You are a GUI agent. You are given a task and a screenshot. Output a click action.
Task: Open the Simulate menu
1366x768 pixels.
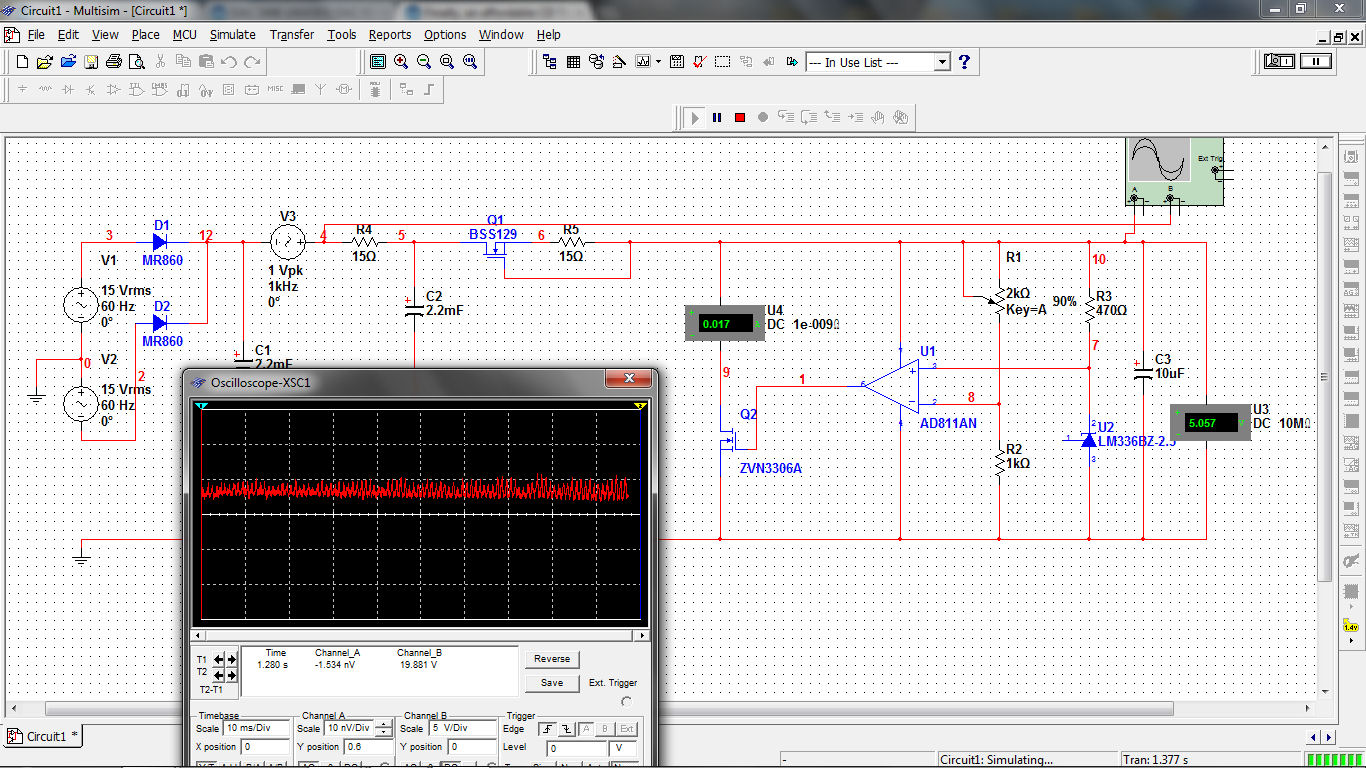(232, 34)
